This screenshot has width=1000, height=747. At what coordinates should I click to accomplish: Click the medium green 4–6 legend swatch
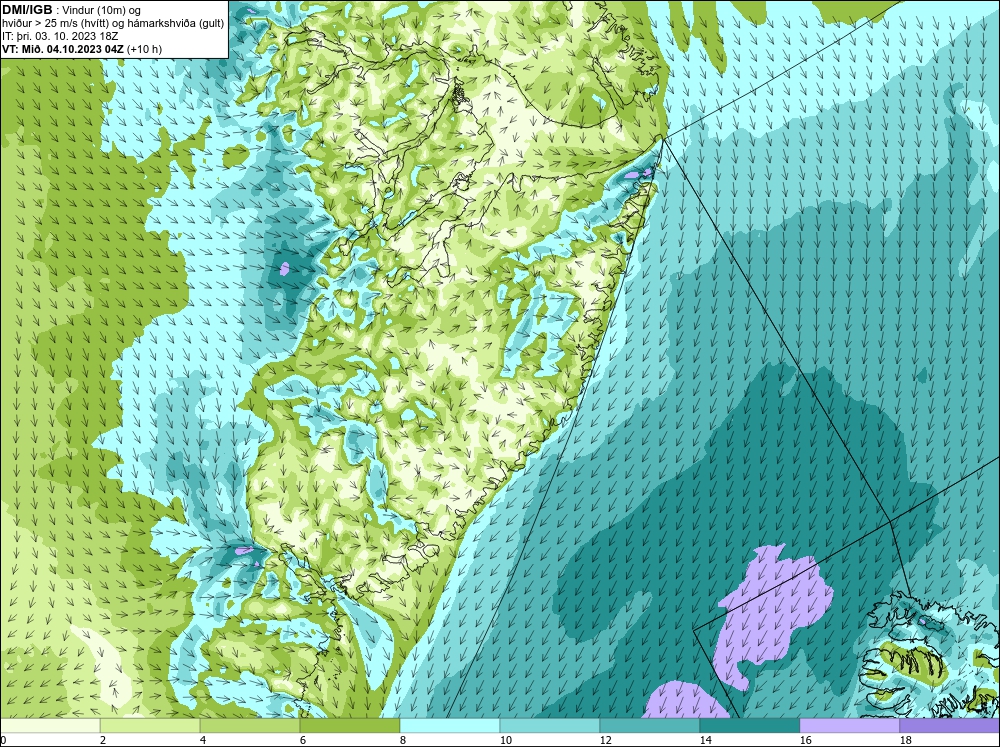pyautogui.click(x=249, y=726)
